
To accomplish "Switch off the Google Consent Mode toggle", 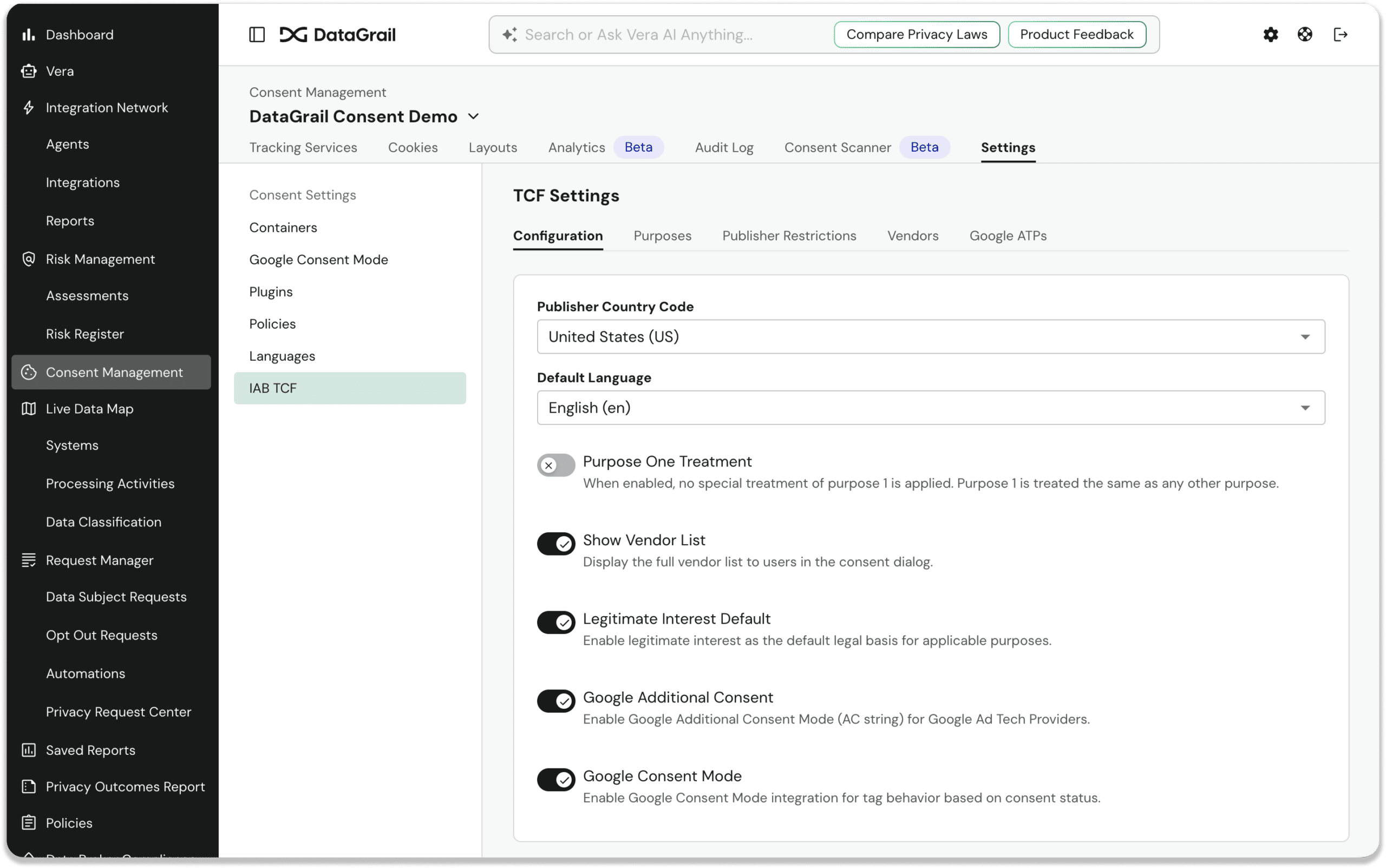I will click(555, 780).
